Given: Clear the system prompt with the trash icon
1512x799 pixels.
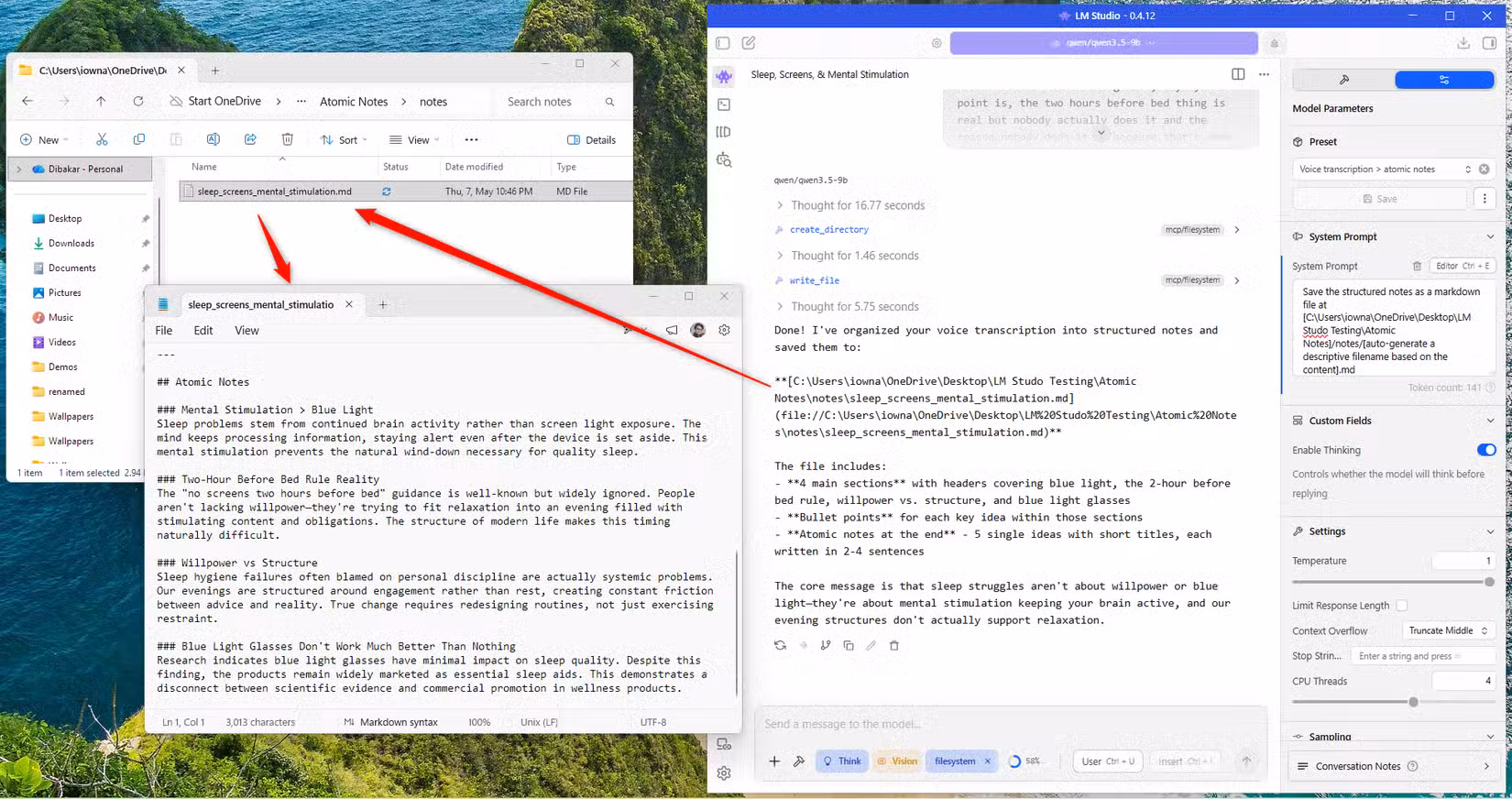Looking at the screenshot, I should pyautogui.click(x=1417, y=266).
